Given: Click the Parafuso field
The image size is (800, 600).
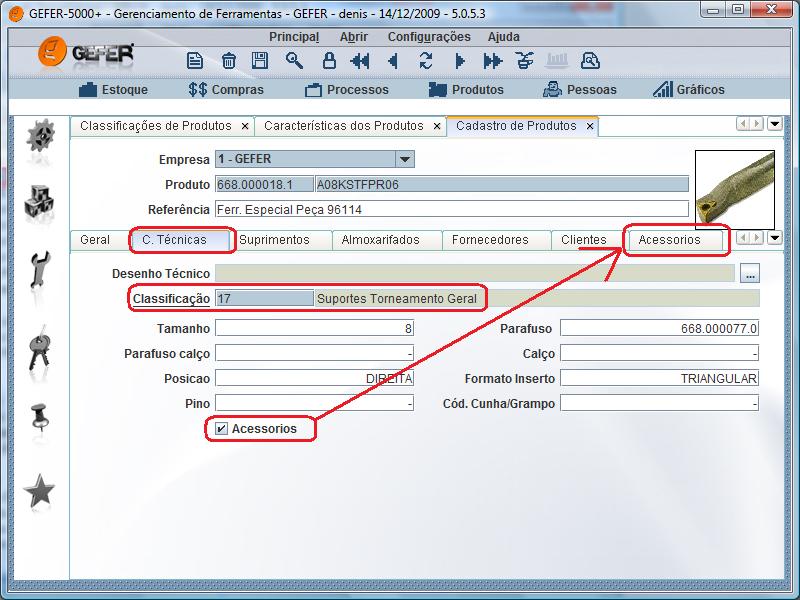Looking at the screenshot, I should 660,329.
